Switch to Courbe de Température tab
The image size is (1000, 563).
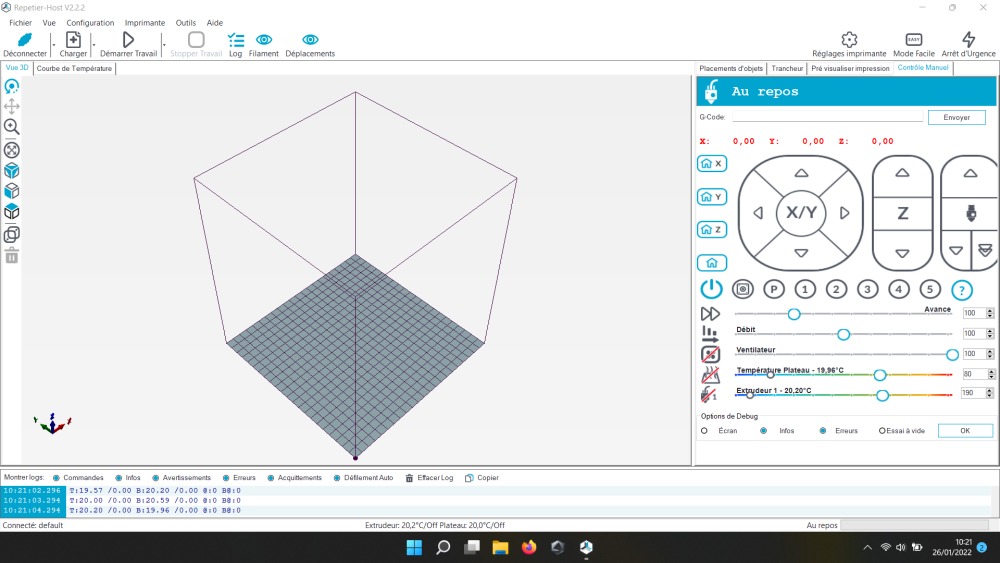pos(74,68)
